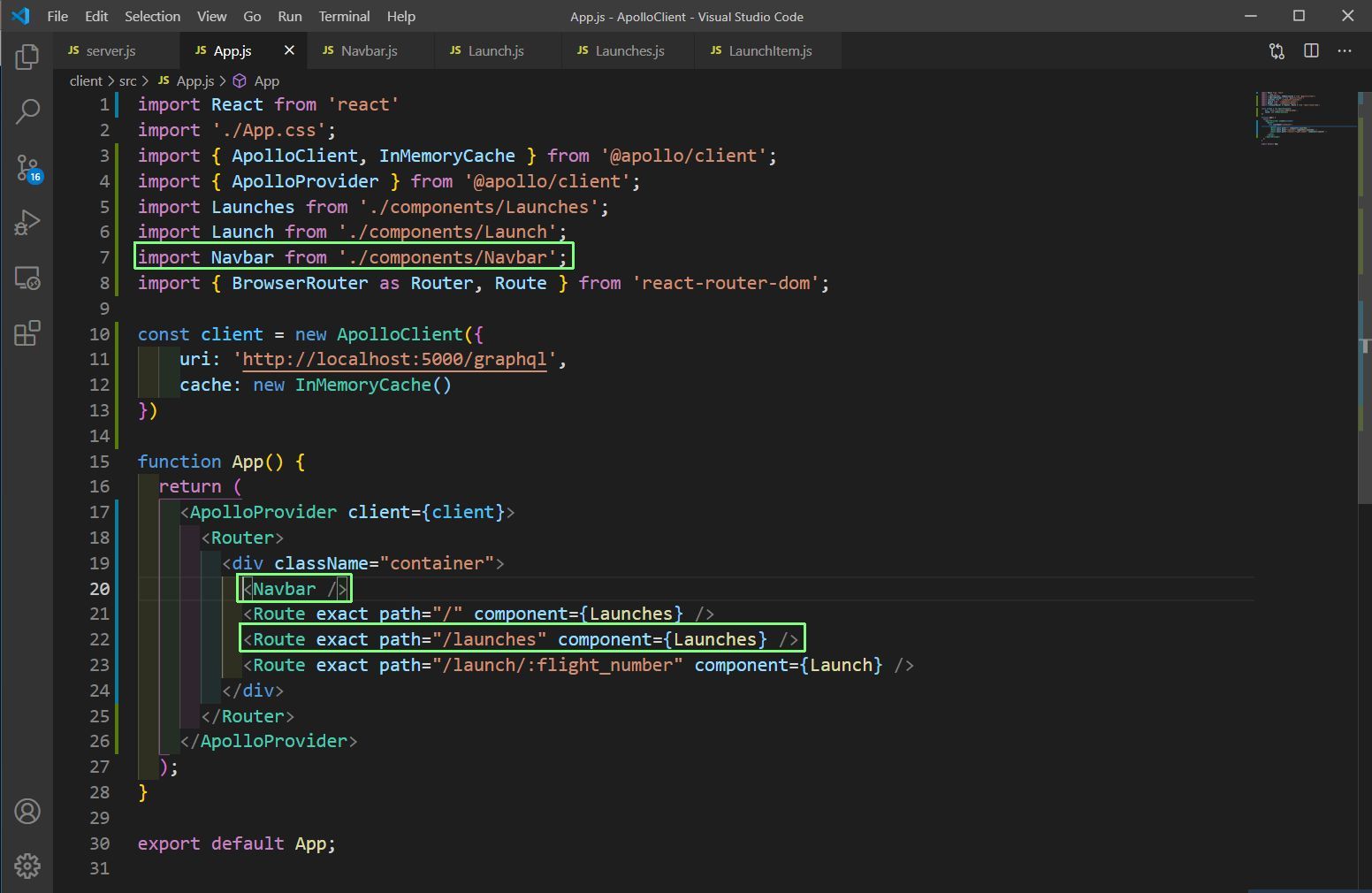Viewport: 1372px width, 893px height.
Task: Click 'const client' declaration text
Action: (200, 334)
